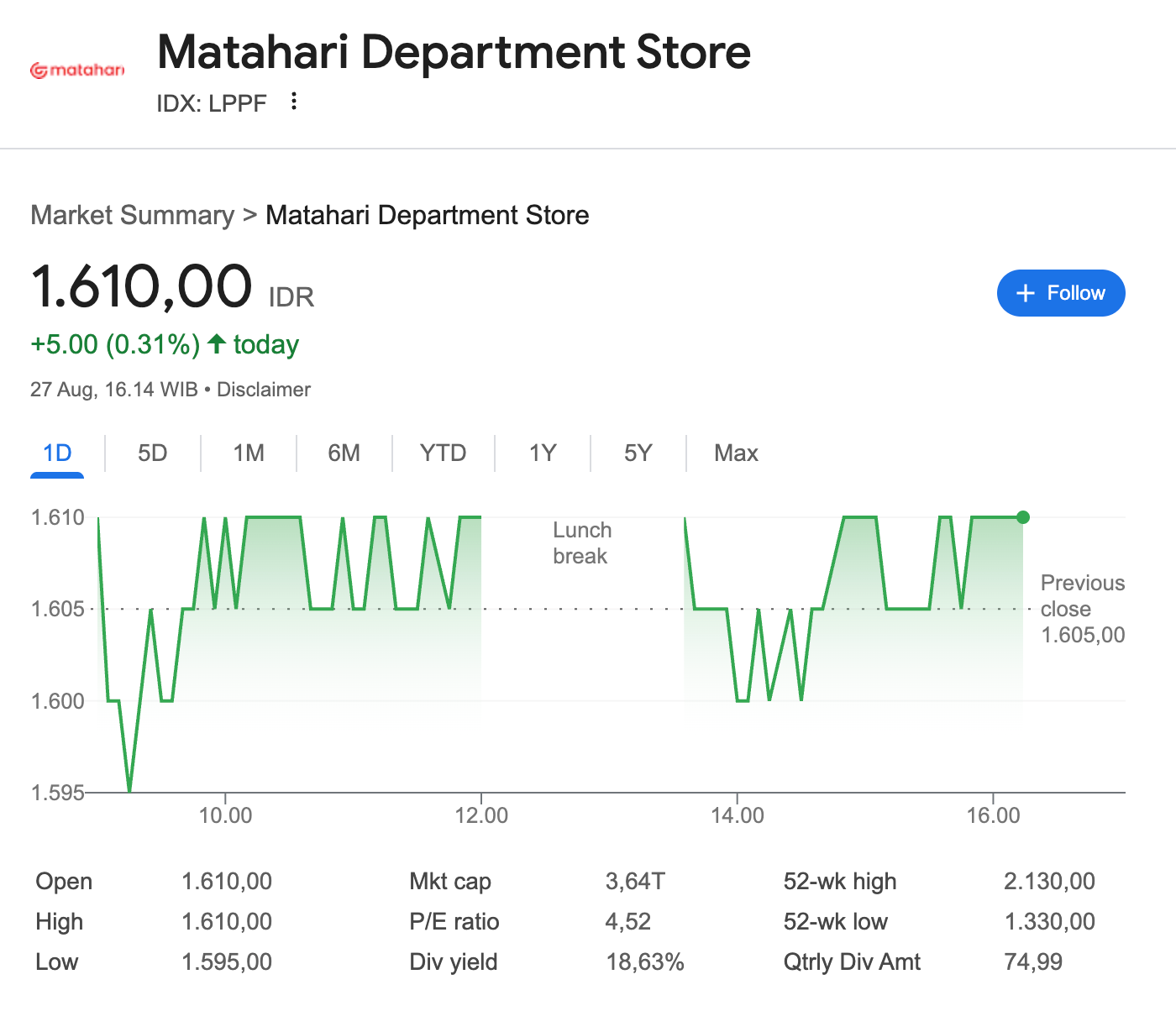1176x1011 pixels.
Task: Click the Low value 1.595,00
Action: [x=227, y=962]
